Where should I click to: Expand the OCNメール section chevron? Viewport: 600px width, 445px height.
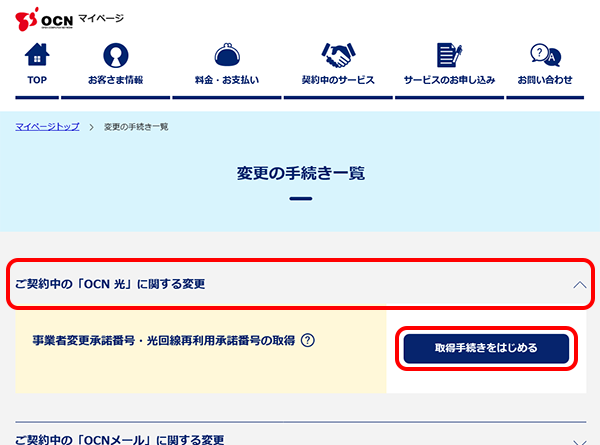pyautogui.click(x=580, y=441)
